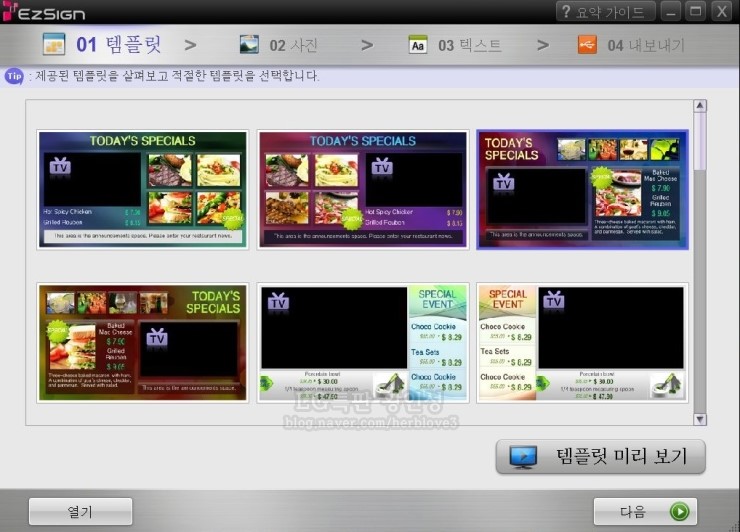
Task: Click the 03 텍스트 Aa icon
Action: [418, 45]
